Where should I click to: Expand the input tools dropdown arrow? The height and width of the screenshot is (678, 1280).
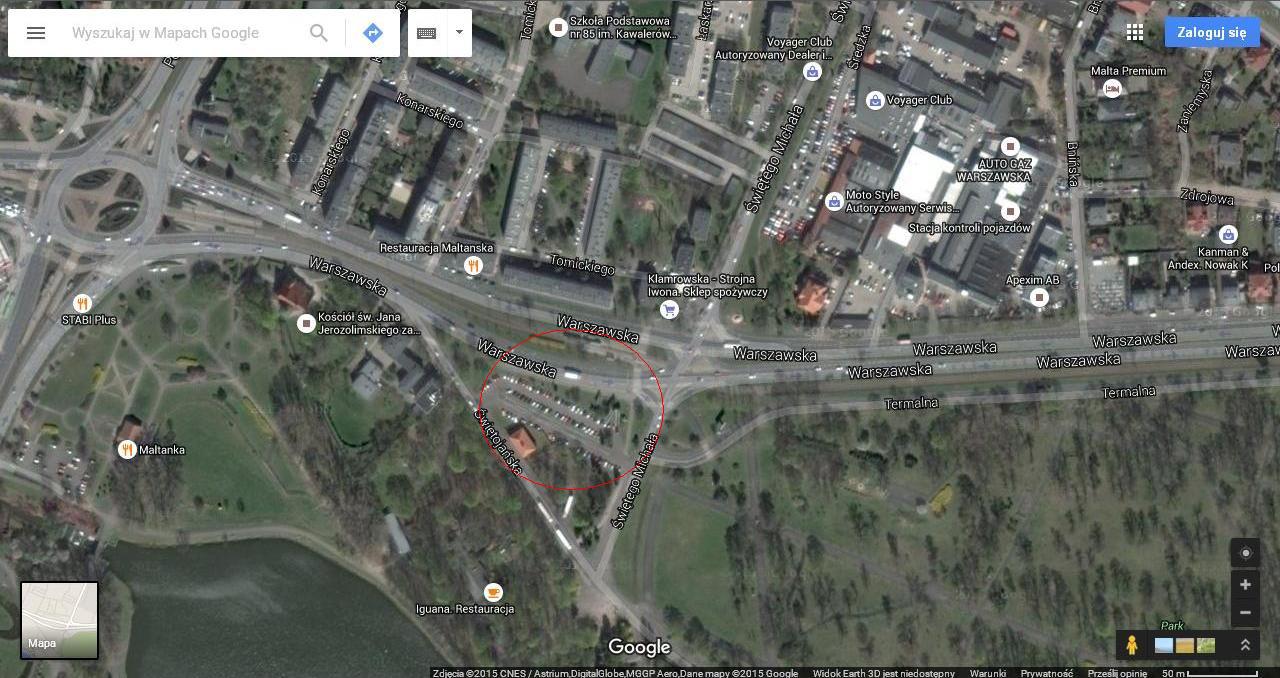point(459,32)
